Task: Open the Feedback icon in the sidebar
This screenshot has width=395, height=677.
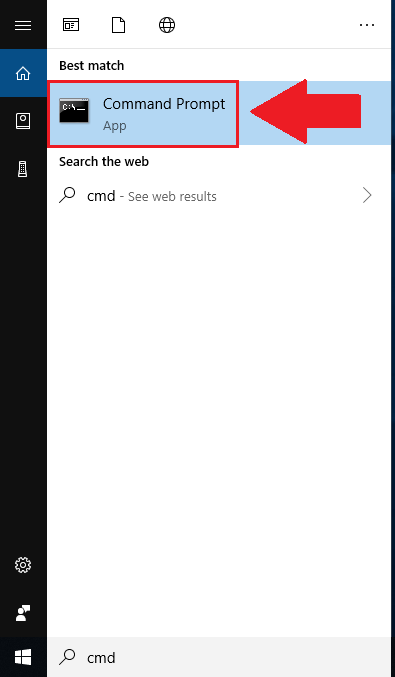Action: tap(23, 613)
